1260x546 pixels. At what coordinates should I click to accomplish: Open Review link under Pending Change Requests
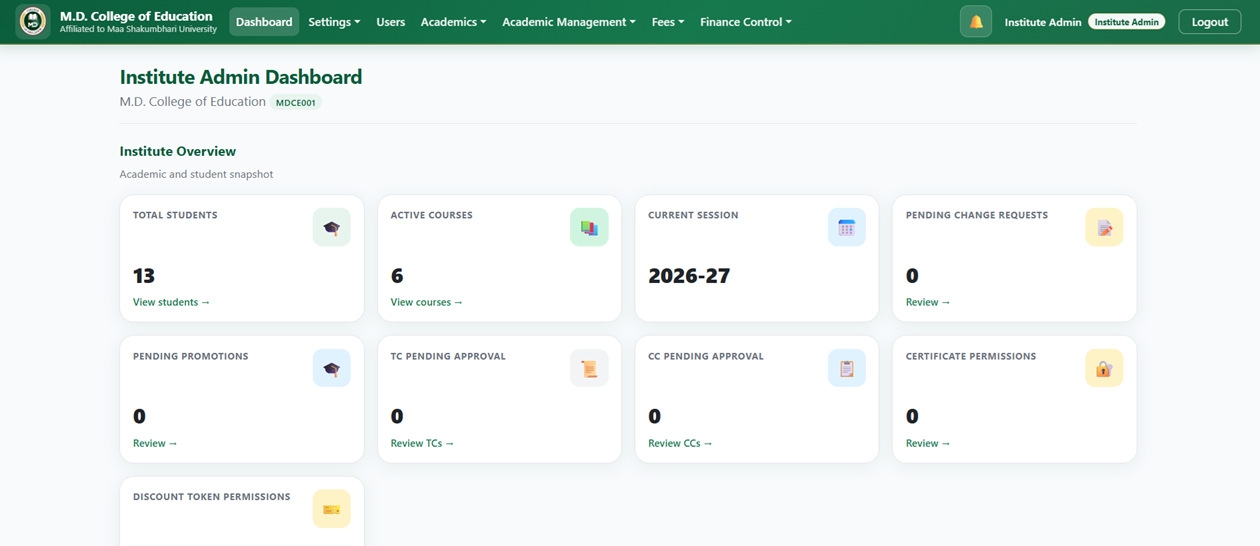point(928,302)
